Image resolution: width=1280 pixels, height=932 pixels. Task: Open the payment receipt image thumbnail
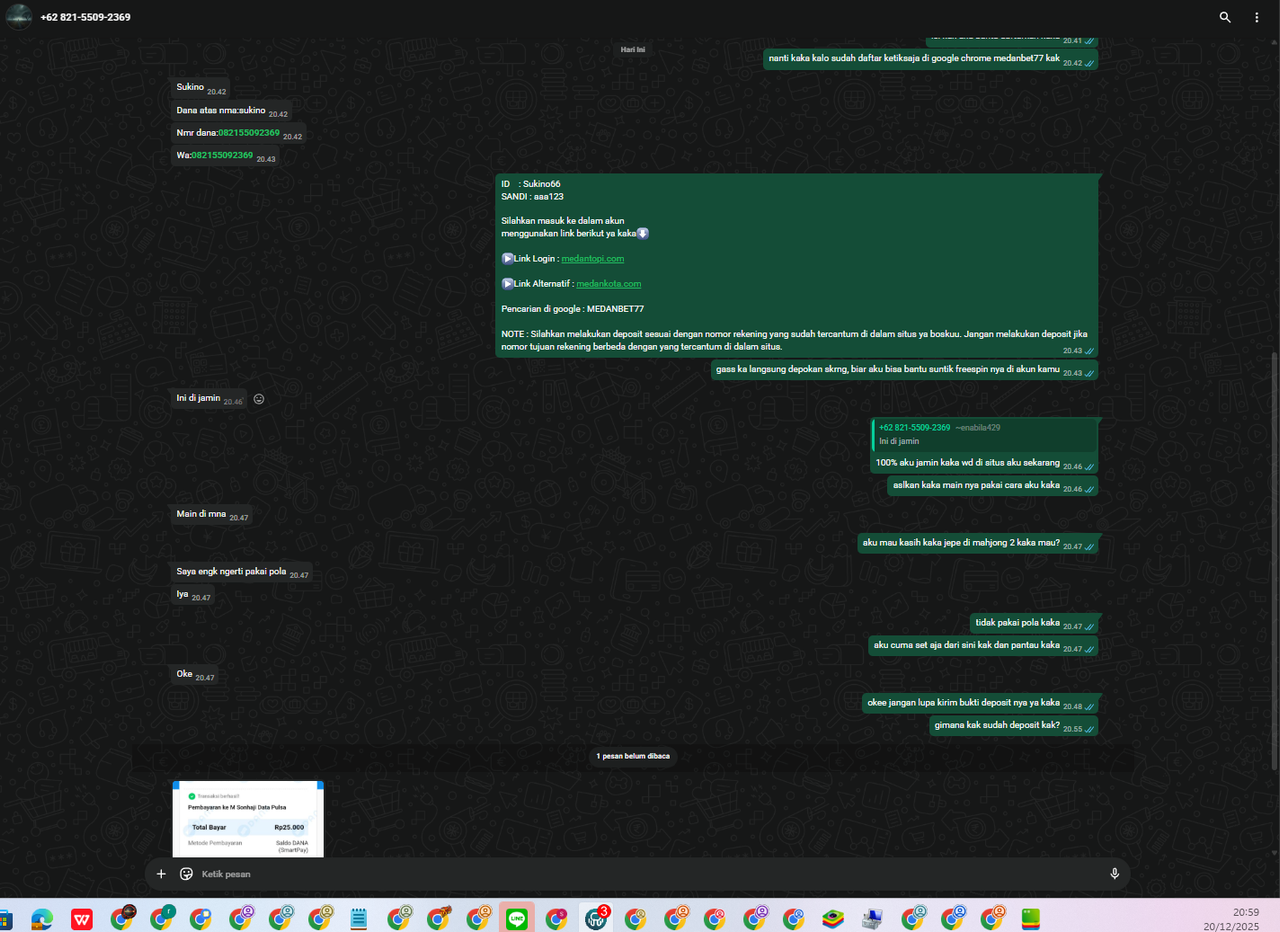tap(248, 819)
